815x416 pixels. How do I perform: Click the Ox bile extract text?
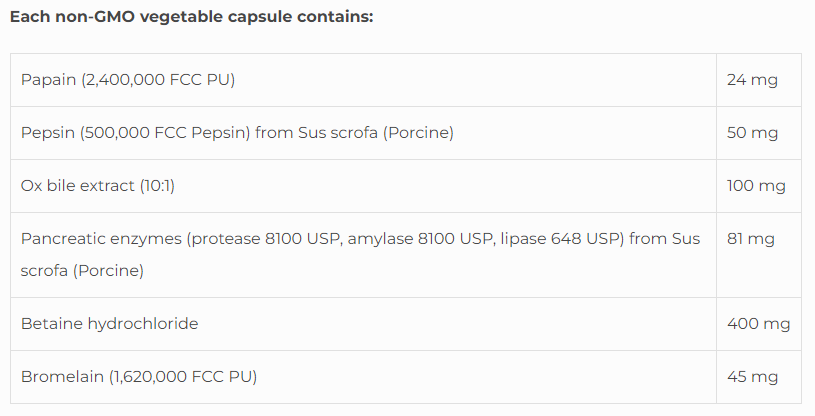(x=76, y=186)
